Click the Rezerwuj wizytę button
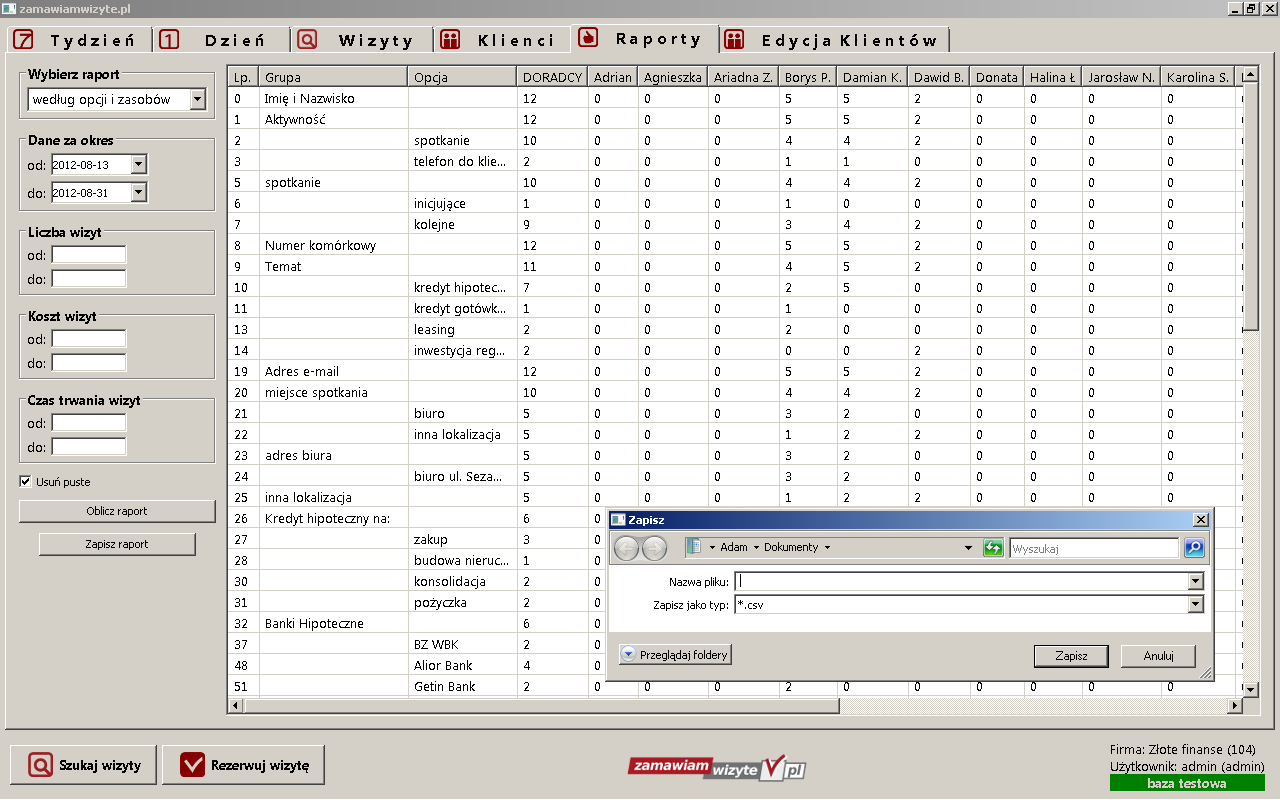This screenshot has height=800, width=1280. pos(243,765)
